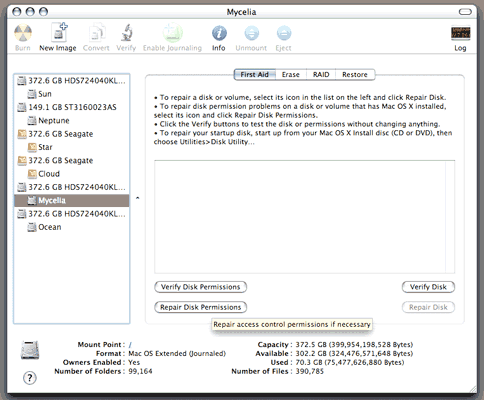Select the Seagate disk above Star
Screen dimensions: 484x400
[72, 134]
